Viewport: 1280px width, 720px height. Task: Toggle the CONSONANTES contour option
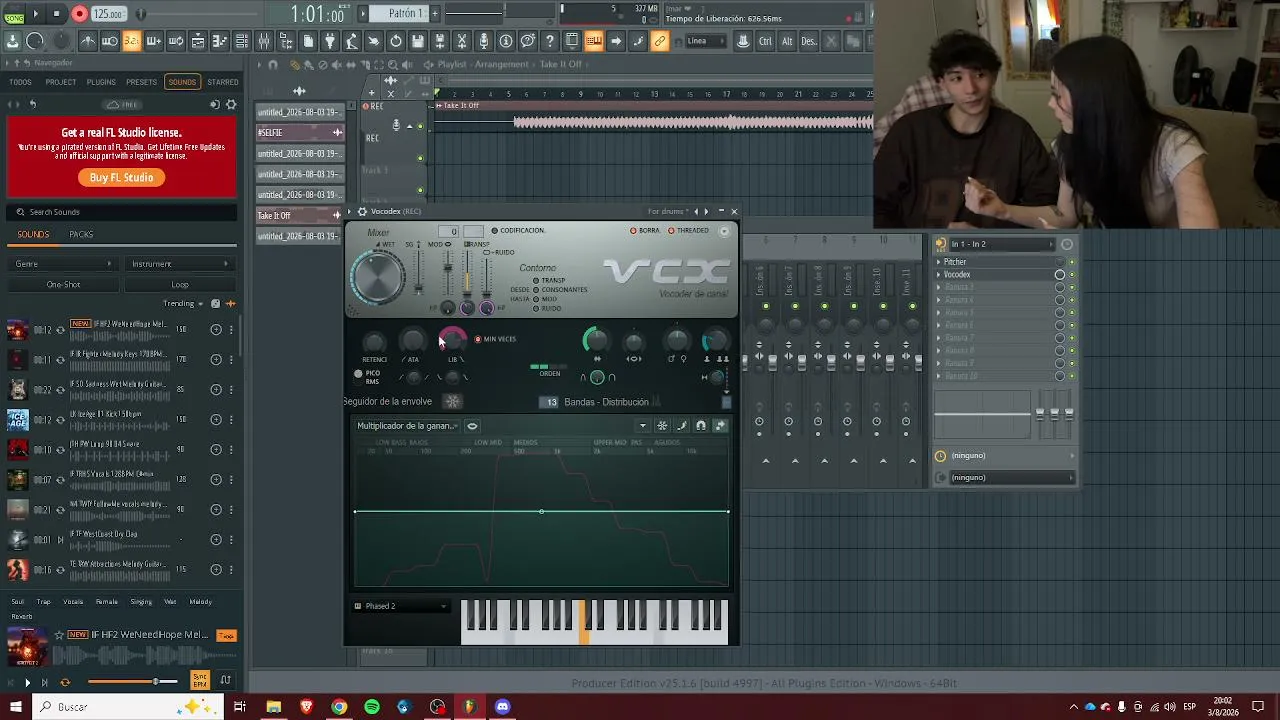pyautogui.click(x=561, y=290)
